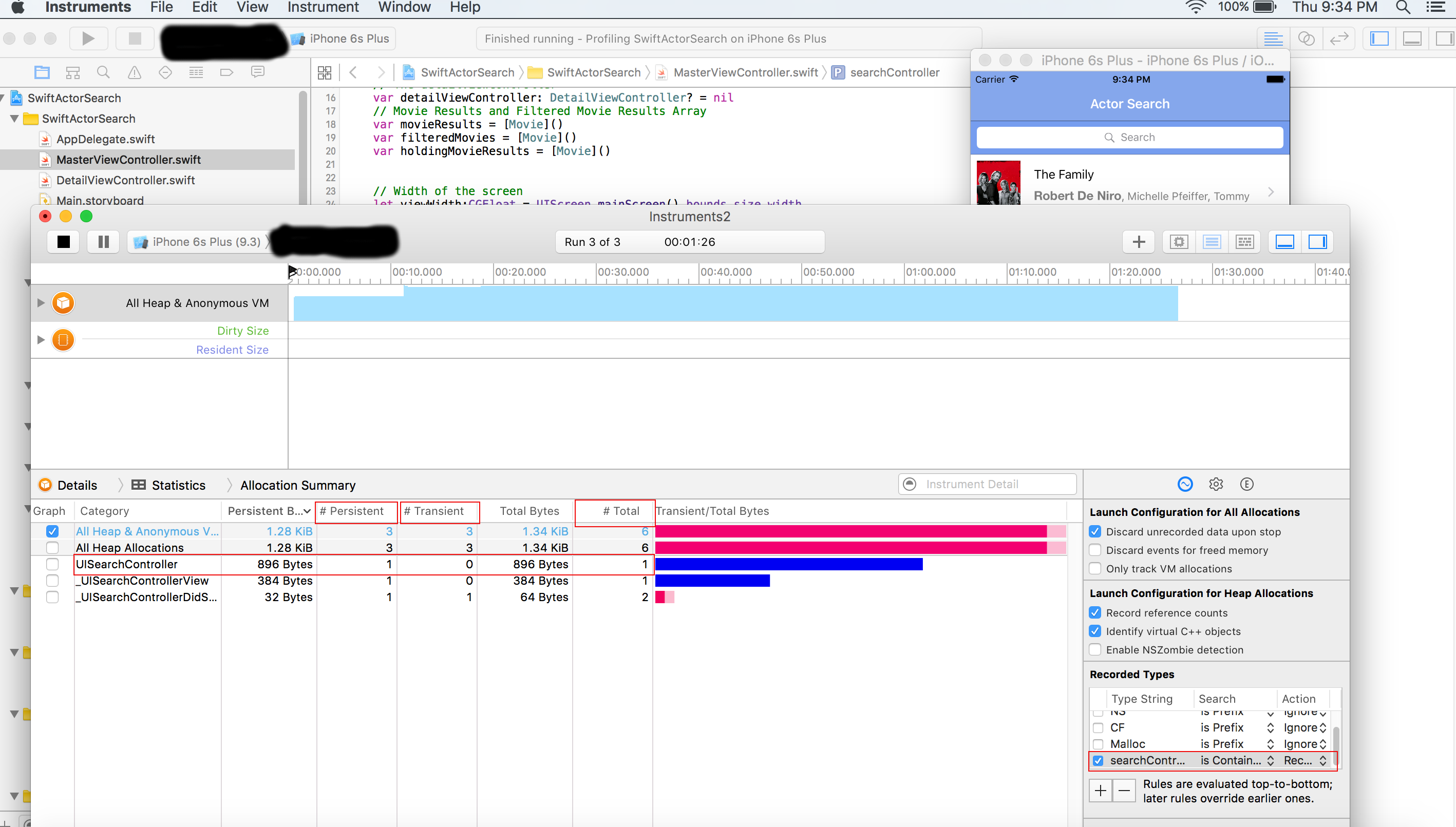1456x827 pixels.
Task: Select the record settings wave icon
Action: (x=1185, y=484)
